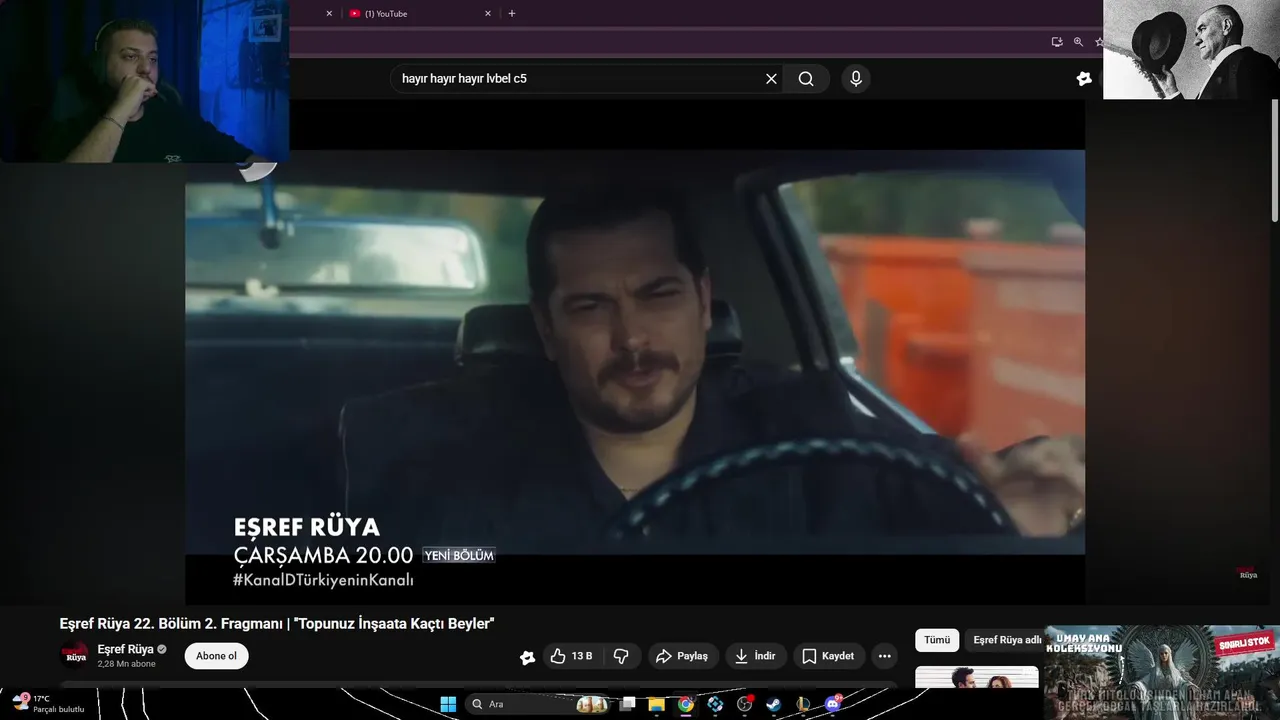Save the video with Kaydet
The image size is (1280, 720).
coord(829,656)
